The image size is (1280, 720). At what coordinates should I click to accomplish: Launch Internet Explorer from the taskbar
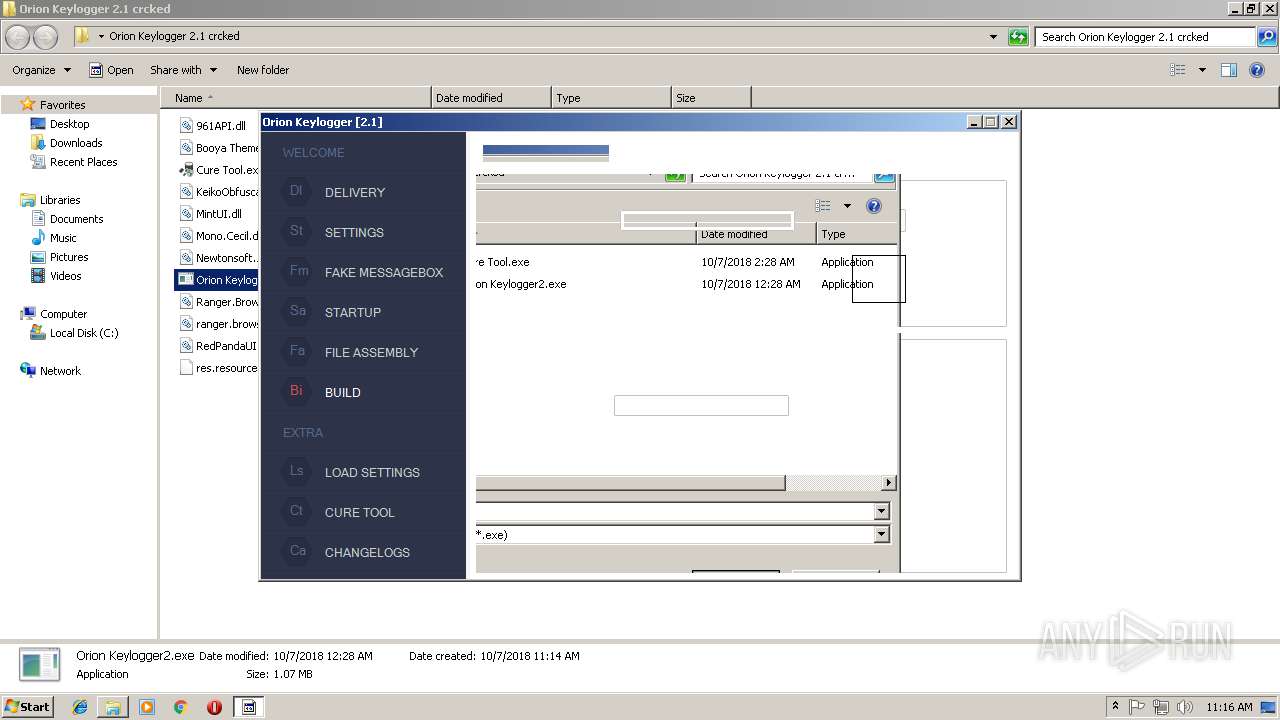[80, 707]
